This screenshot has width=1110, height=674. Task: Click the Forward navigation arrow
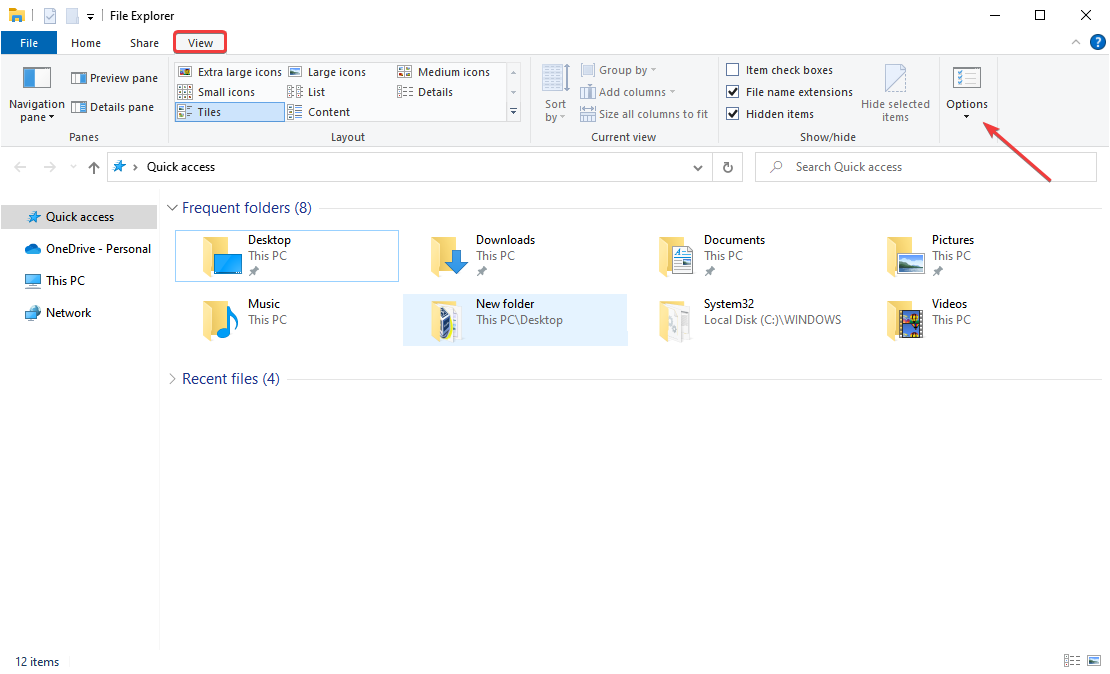click(x=50, y=167)
